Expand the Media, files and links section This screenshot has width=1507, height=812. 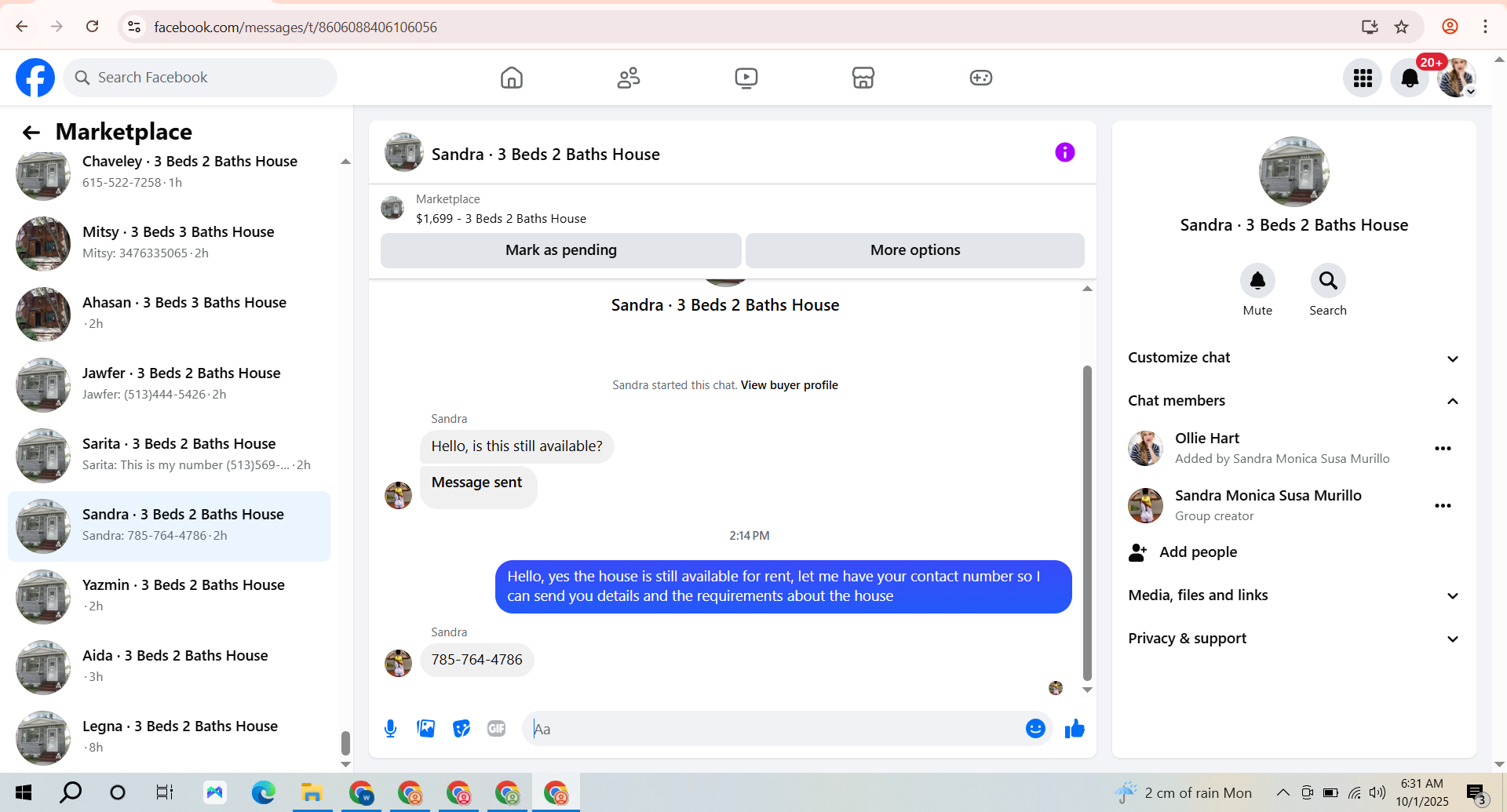(1294, 595)
